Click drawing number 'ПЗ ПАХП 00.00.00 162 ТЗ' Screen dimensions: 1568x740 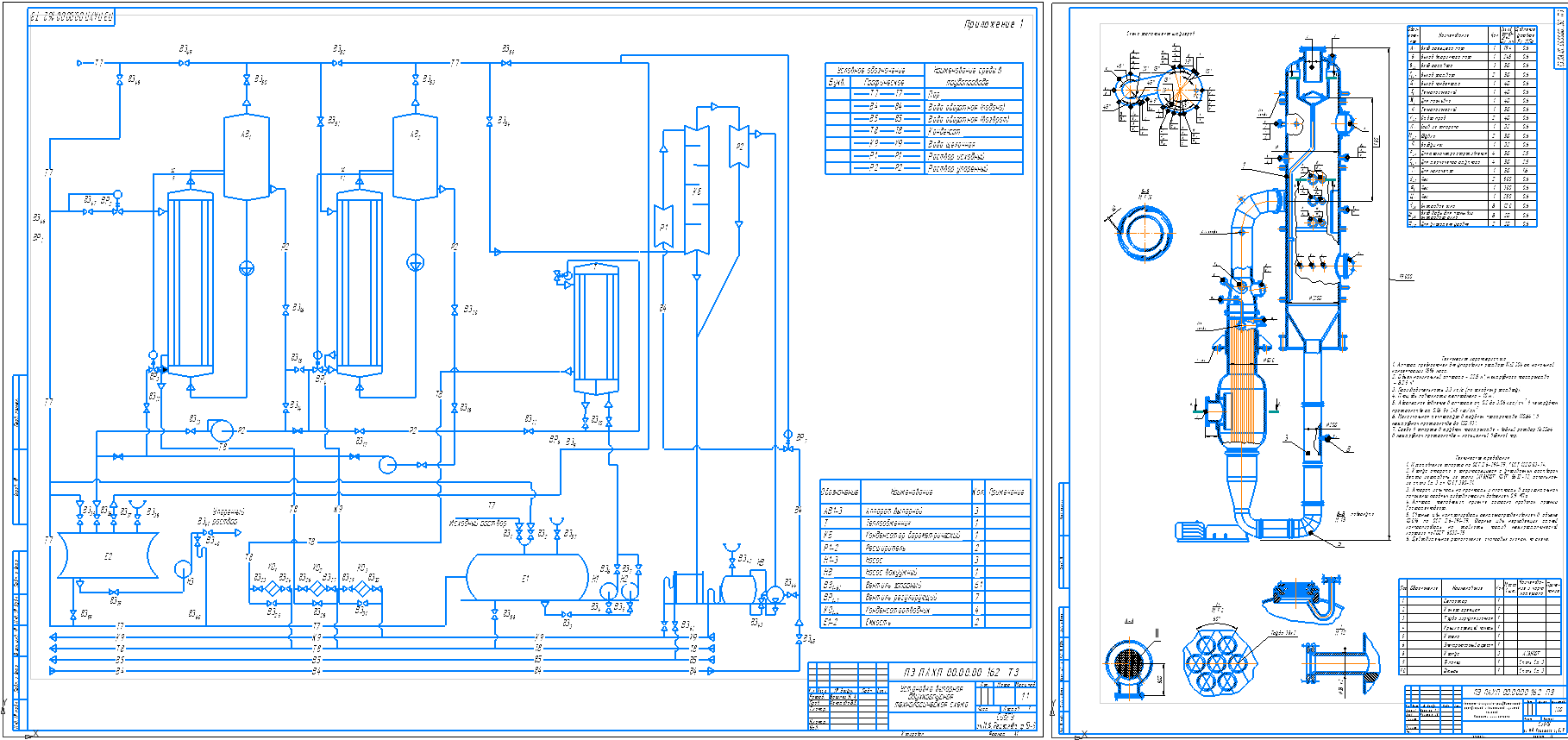(x=961, y=672)
